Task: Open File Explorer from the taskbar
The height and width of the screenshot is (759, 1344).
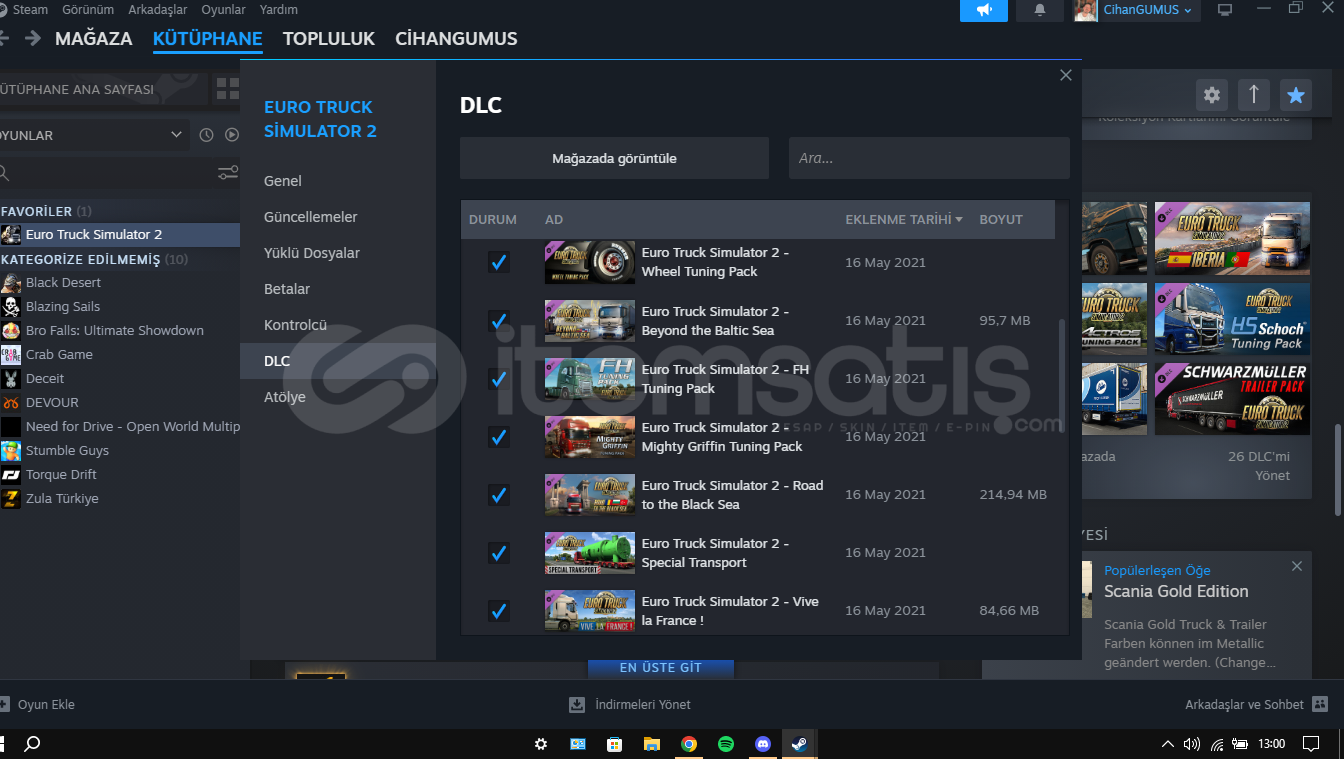Action: pyautogui.click(x=652, y=744)
